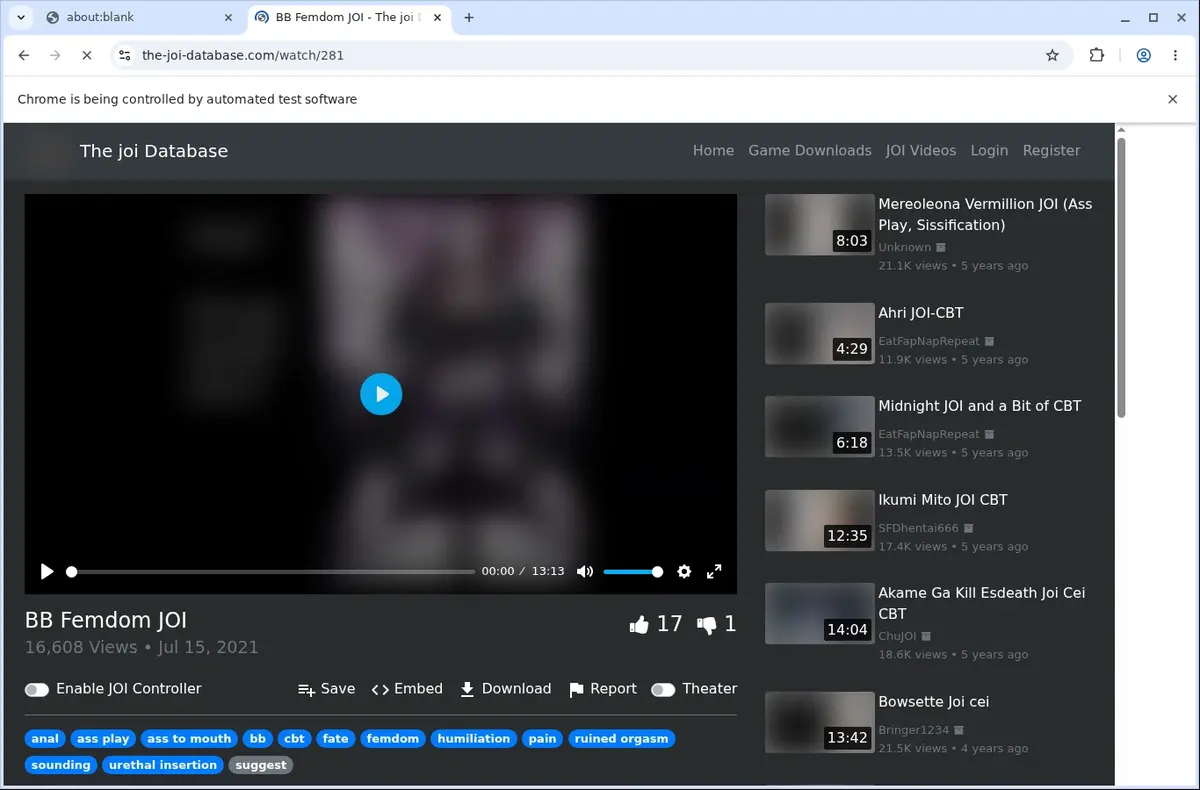Open the Bowsette Joi cei video title
Screen dimensions: 1200x790
click(x=934, y=702)
